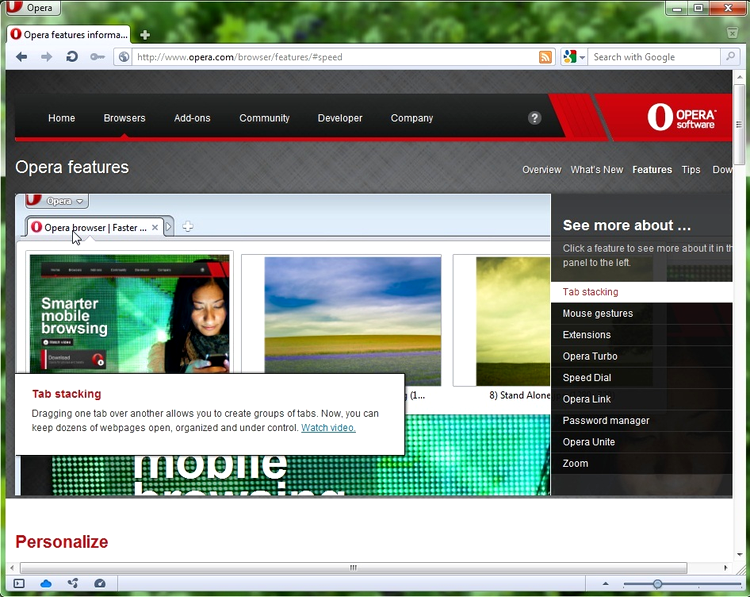Select Opera Unite feature
Image resolution: width=750 pixels, height=597 pixels.
click(x=641, y=442)
